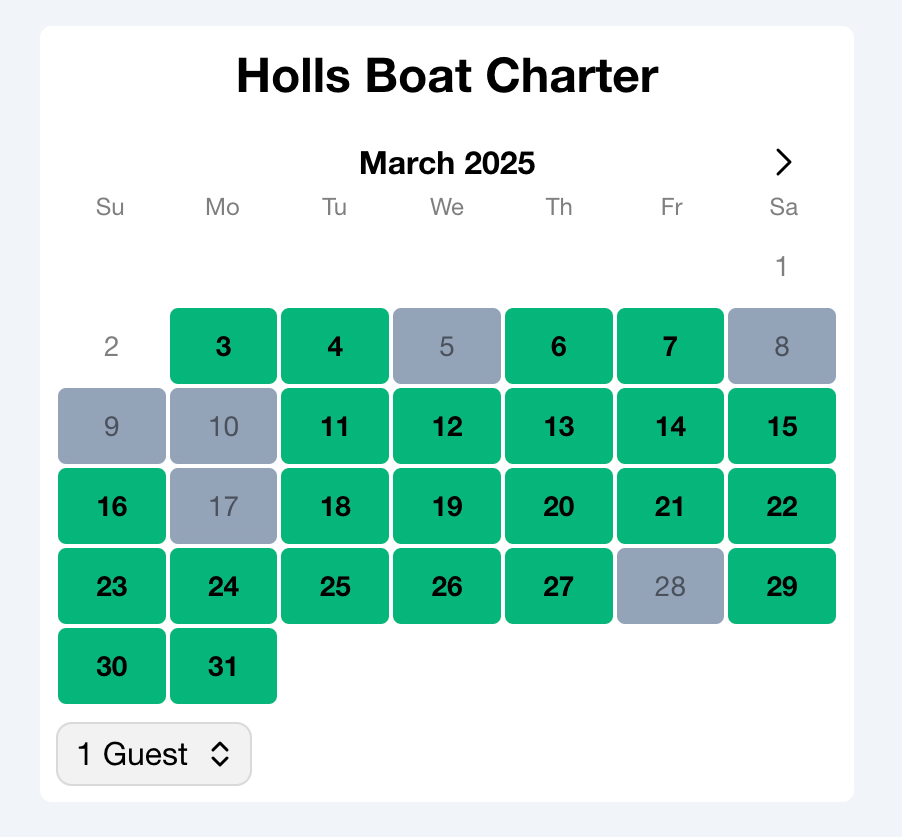Click on March 11
The width and height of the screenshot is (902, 837).
pos(335,426)
